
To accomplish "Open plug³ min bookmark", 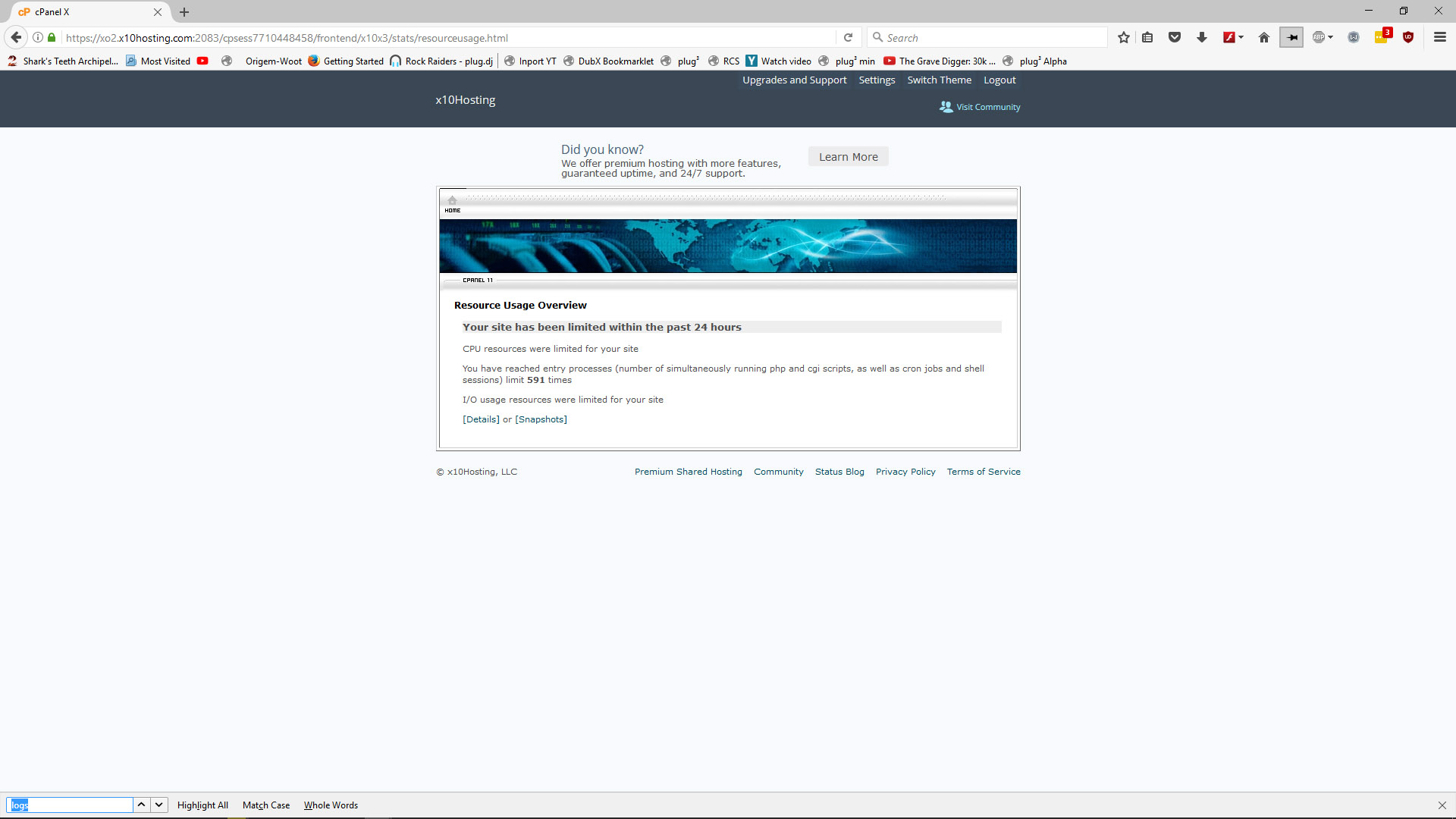I will pos(846,61).
